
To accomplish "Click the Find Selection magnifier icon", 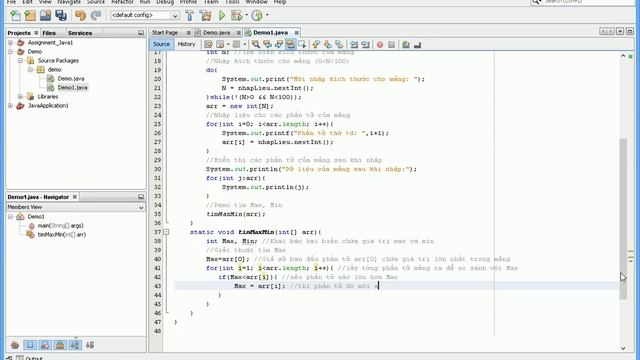I will (x=256, y=44).
